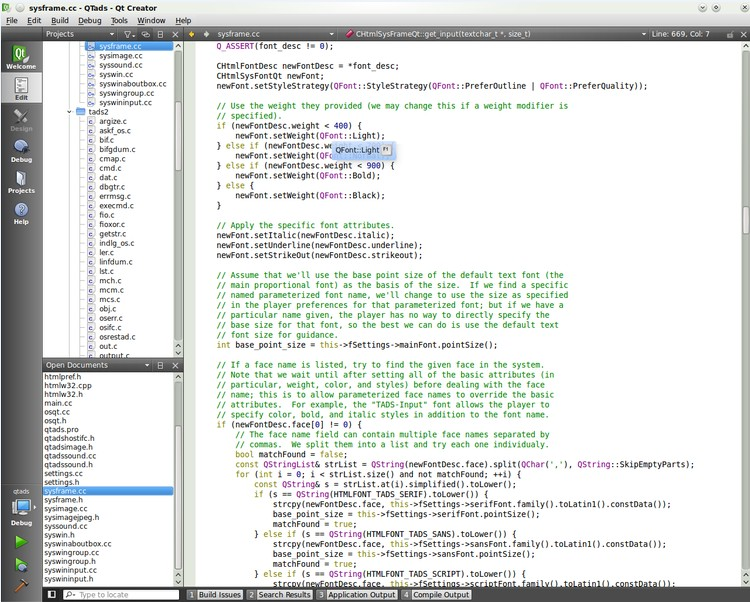This screenshot has width=750, height=602.
Task: Close the sysframe.cc editor document
Action: (x=743, y=34)
